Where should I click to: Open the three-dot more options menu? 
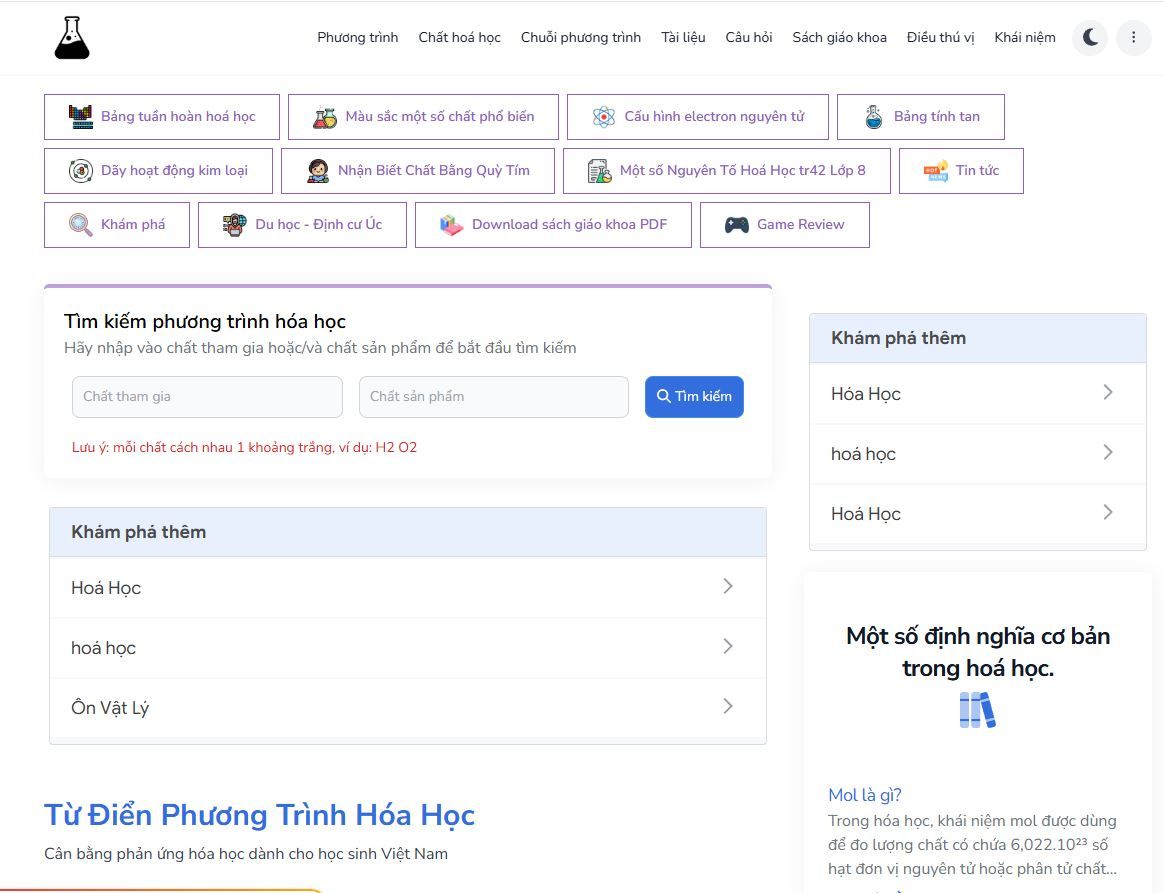(x=1134, y=37)
